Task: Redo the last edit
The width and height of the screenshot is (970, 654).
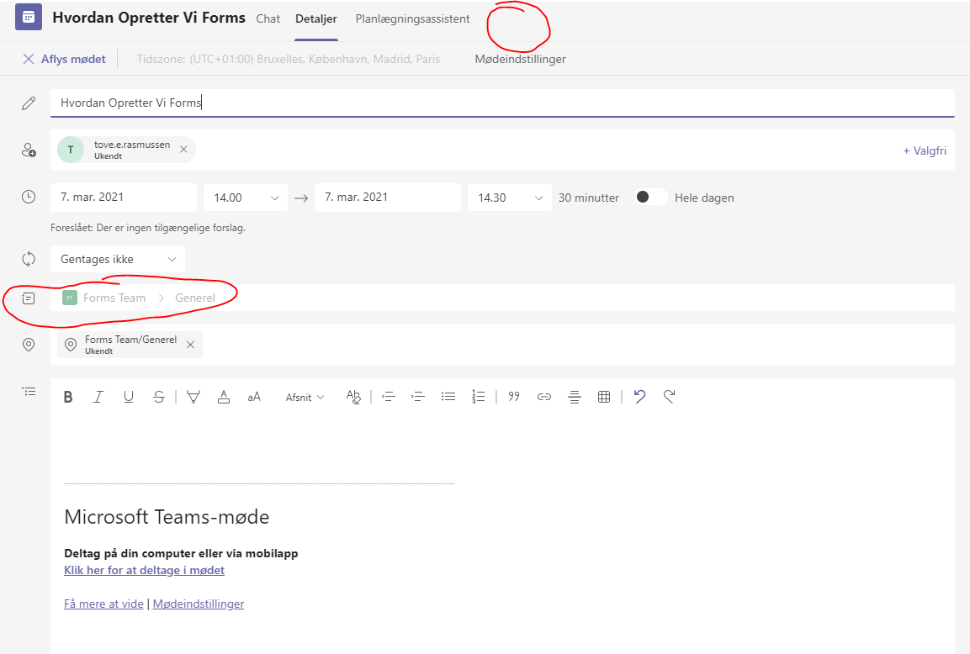Action: pyautogui.click(x=669, y=396)
